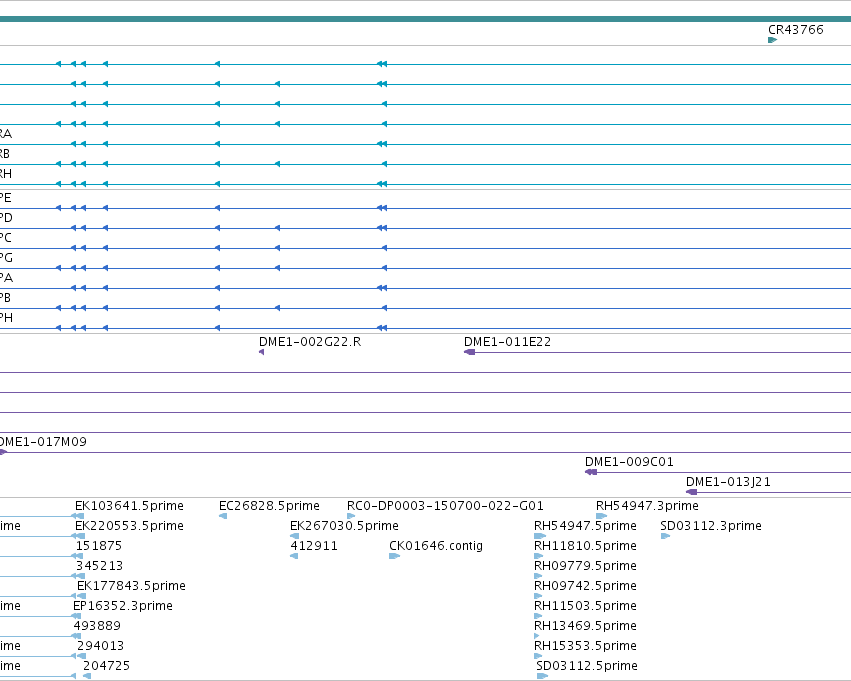
Task: Select the EK177843.5prime EST
Action: point(131,586)
